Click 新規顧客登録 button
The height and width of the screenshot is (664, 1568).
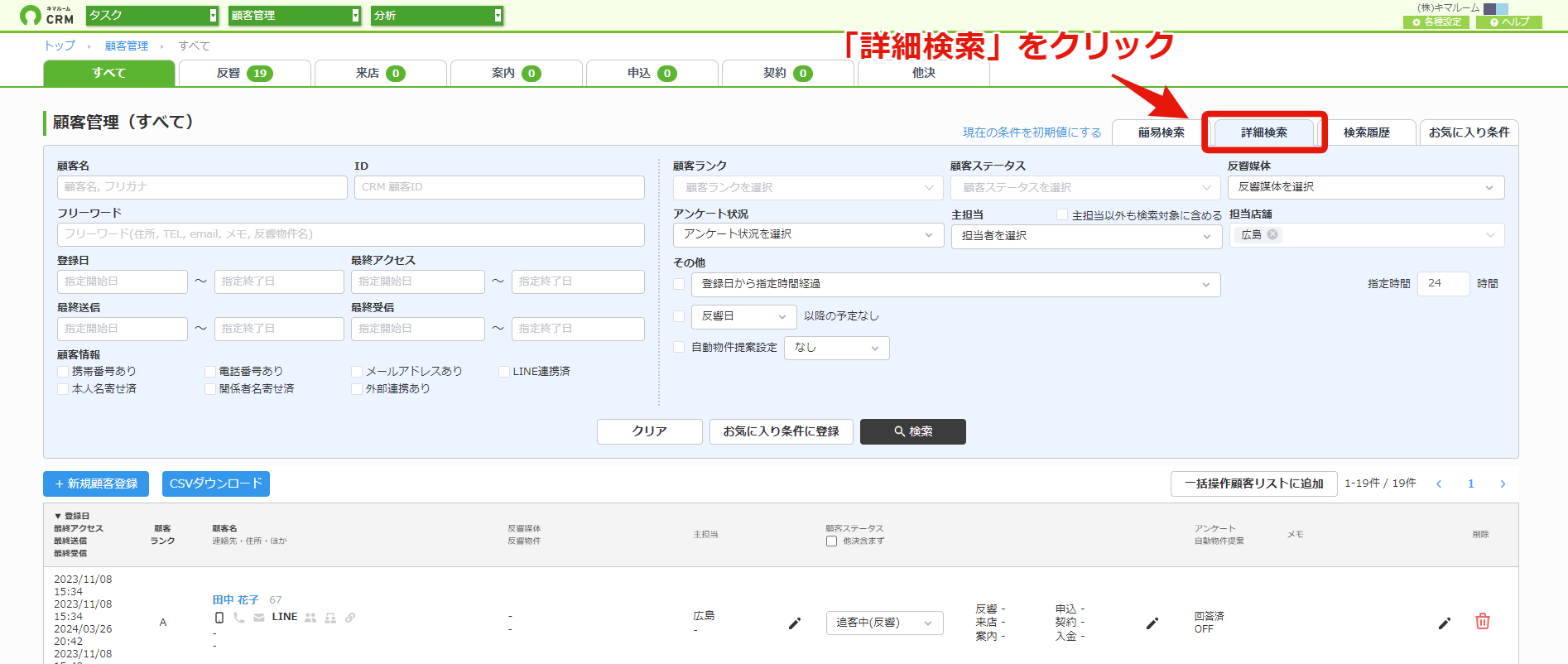pyautogui.click(x=96, y=484)
